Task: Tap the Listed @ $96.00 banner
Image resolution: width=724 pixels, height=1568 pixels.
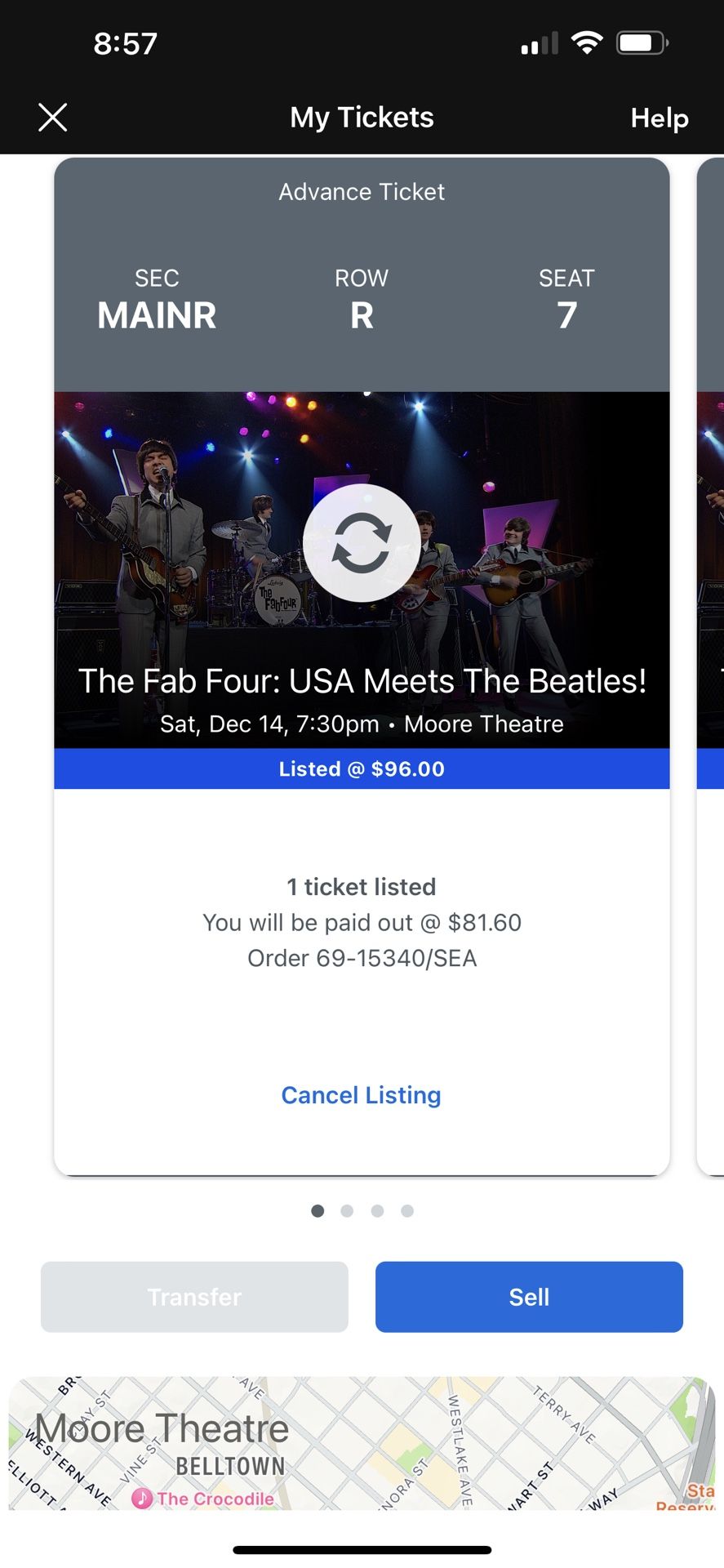Action: tap(362, 768)
